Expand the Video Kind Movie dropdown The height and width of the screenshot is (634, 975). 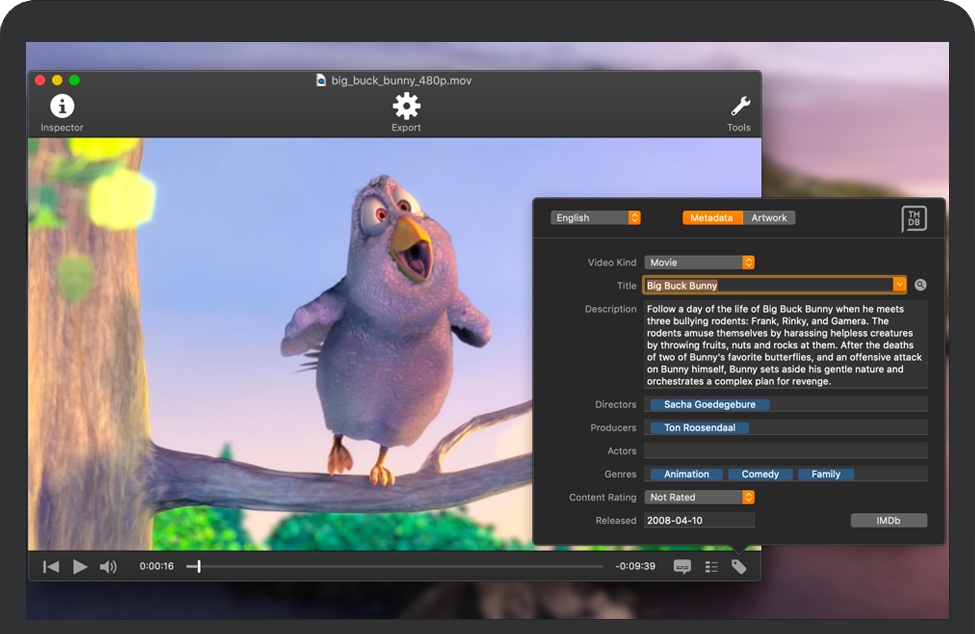coord(699,263)
